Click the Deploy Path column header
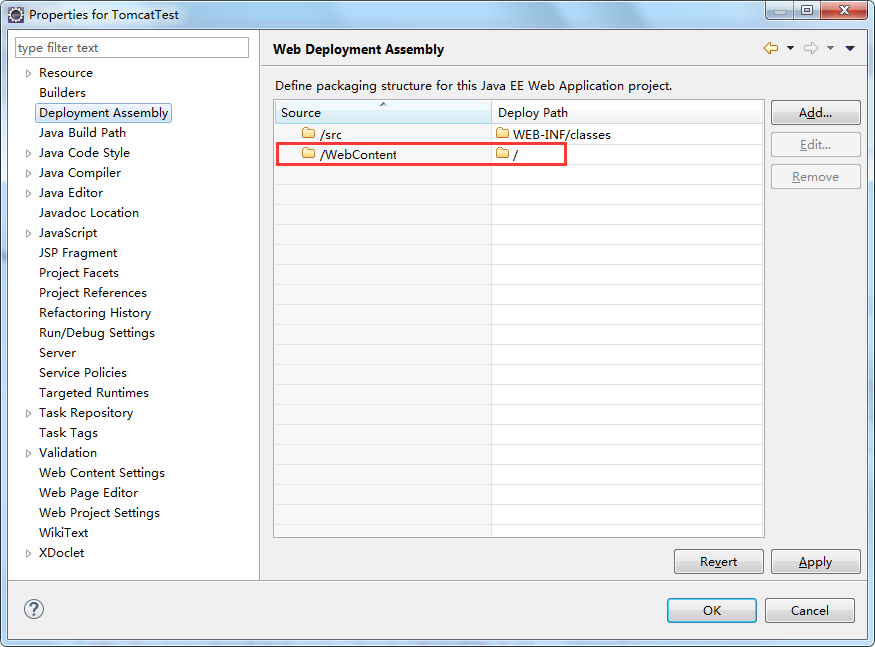 coord(627,112)
